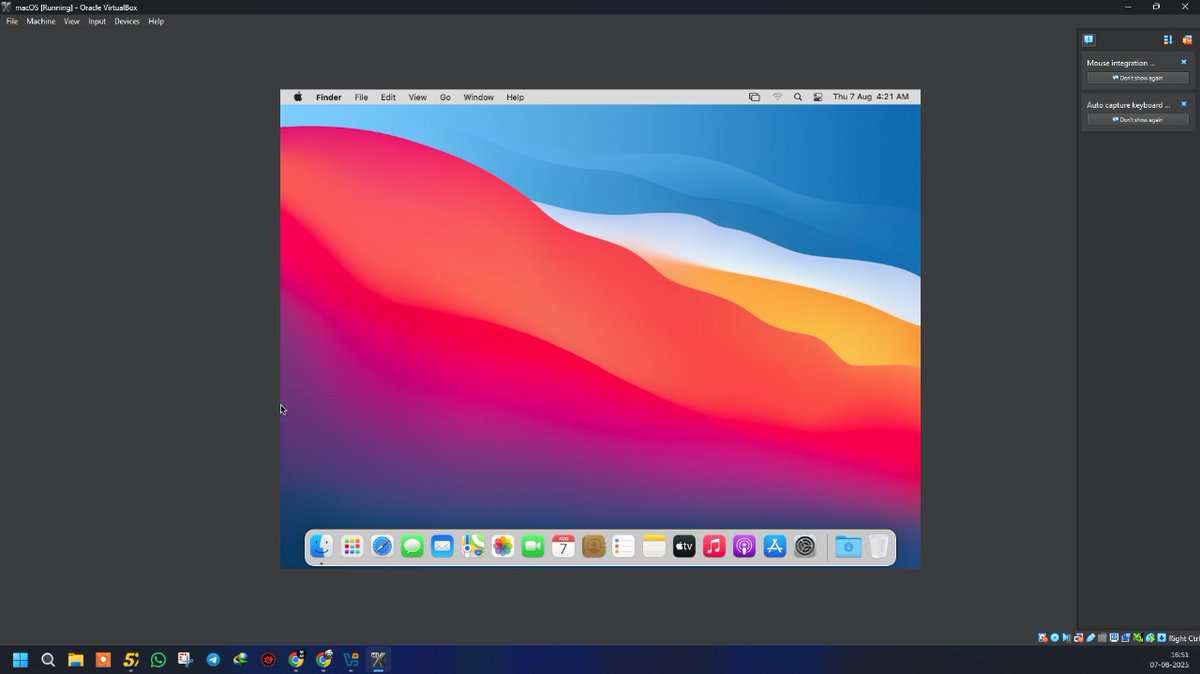The image size is (1200, 674).
Task: Open Podcasts from the Dock
Action: (x=745, y=546)
